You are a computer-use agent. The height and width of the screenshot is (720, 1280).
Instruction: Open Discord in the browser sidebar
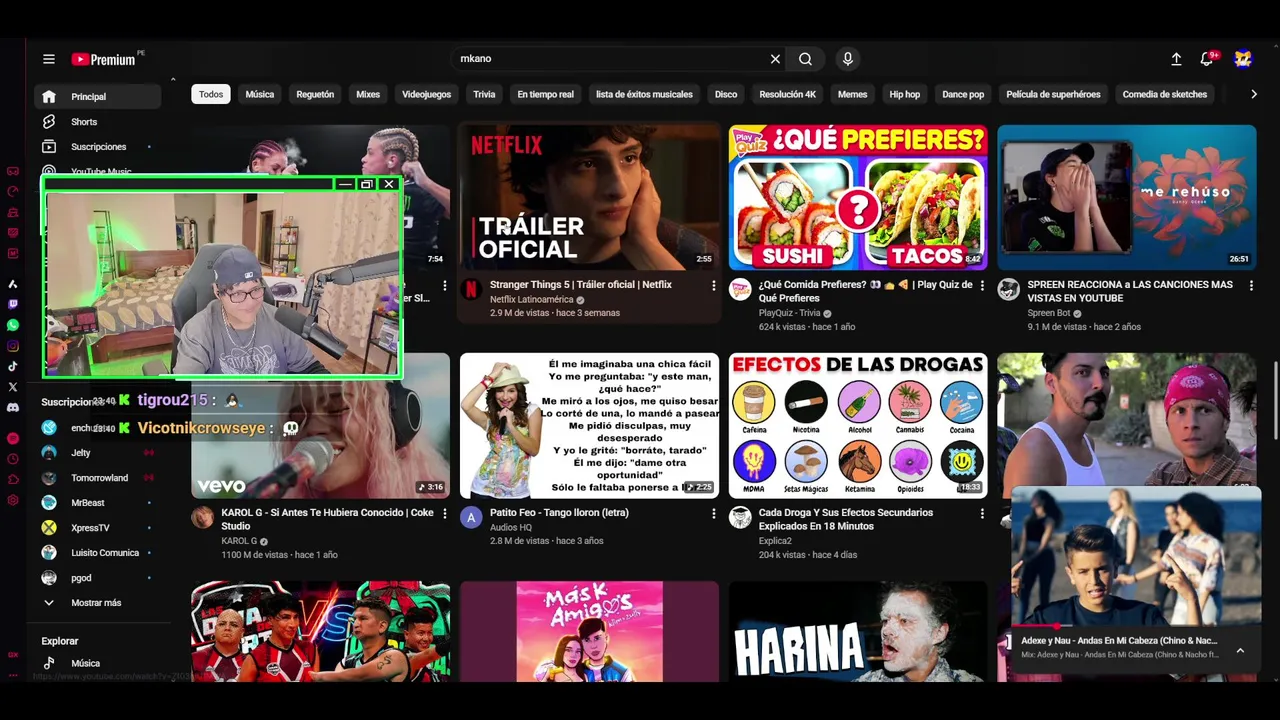pos(13,407)
